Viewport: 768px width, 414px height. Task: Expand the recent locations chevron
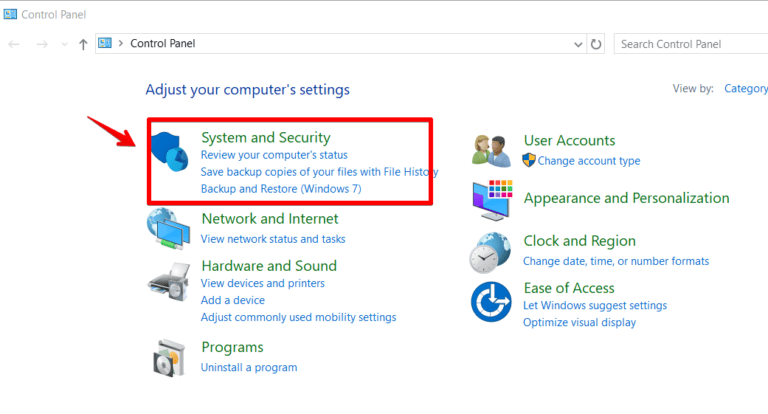click(65, 45)
